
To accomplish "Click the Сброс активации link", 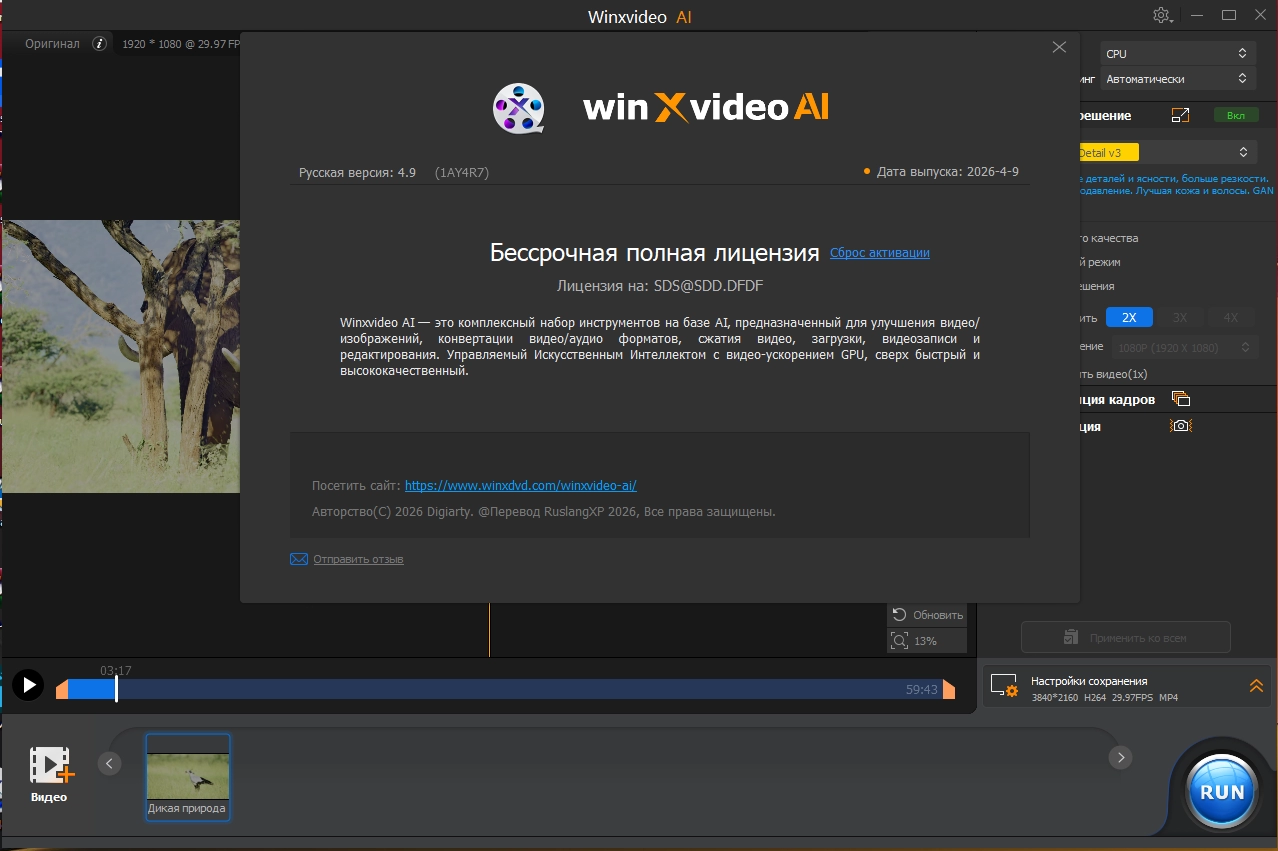I will 880,253.
